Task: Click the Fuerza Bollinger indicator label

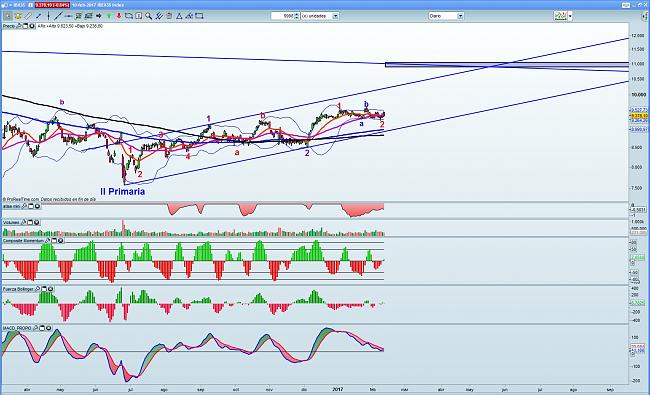Action: click(19, 289)
